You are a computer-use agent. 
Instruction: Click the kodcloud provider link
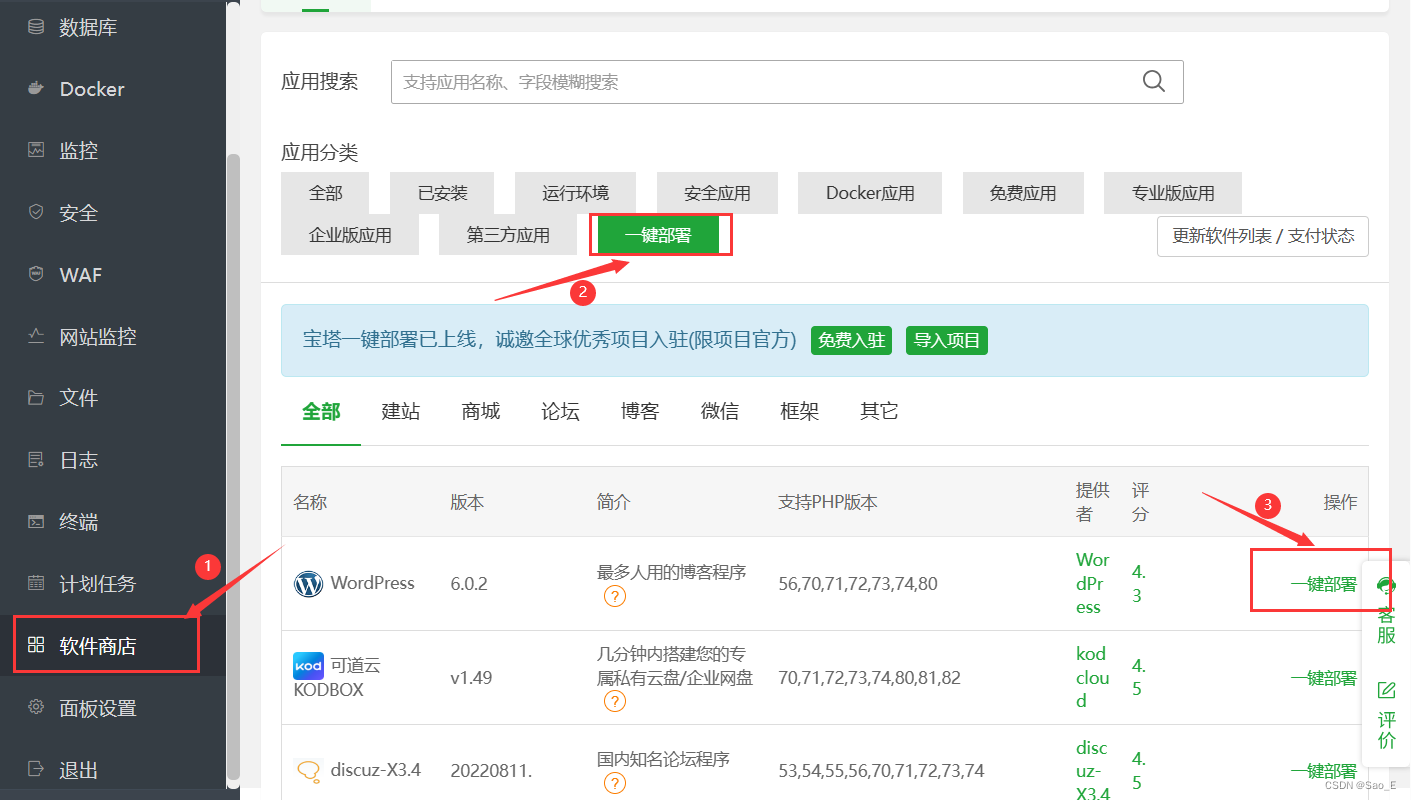coord(1093,677)
